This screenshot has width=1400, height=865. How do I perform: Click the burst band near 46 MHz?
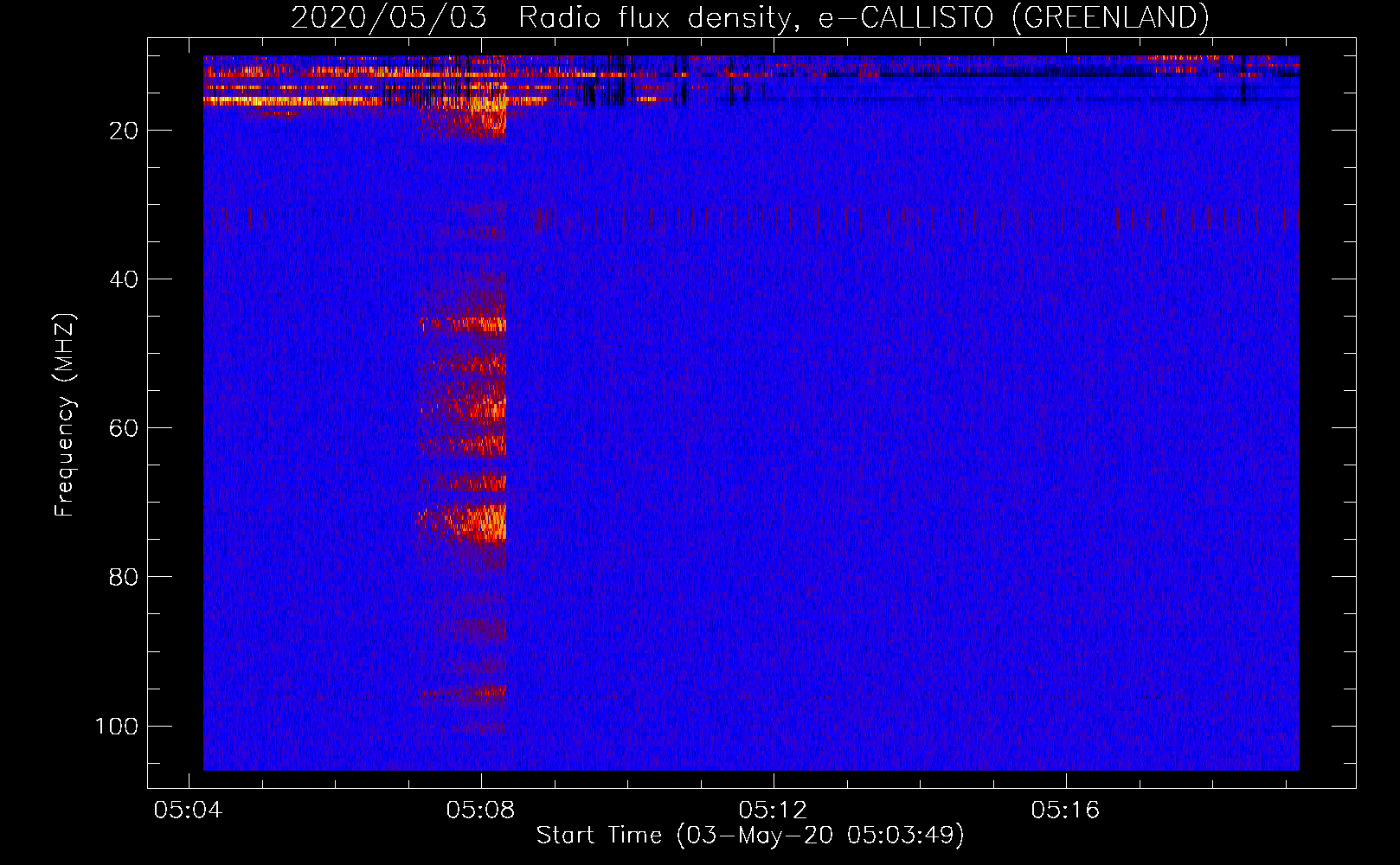point(462,325)
